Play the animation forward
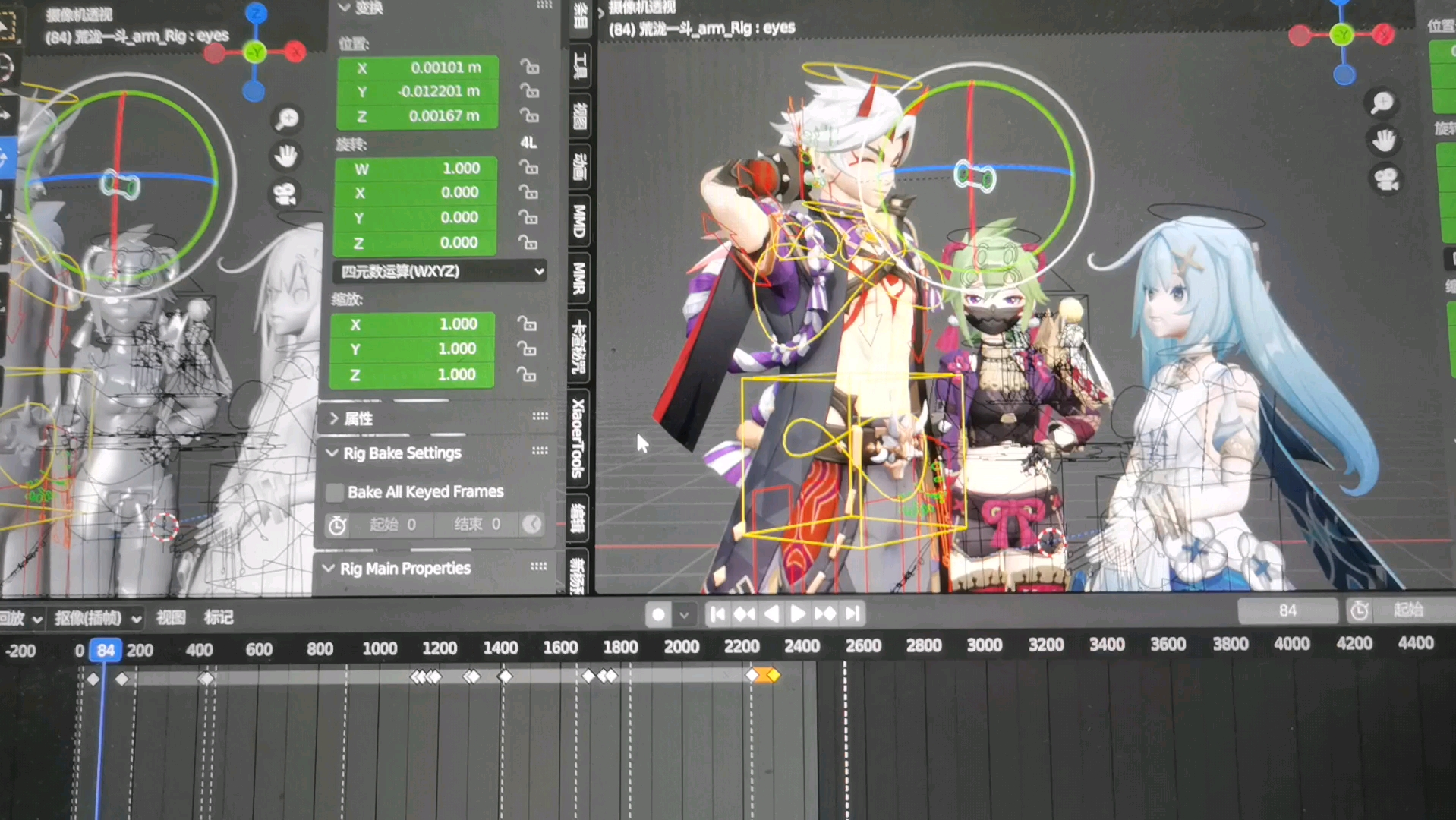 click(798, 613)
